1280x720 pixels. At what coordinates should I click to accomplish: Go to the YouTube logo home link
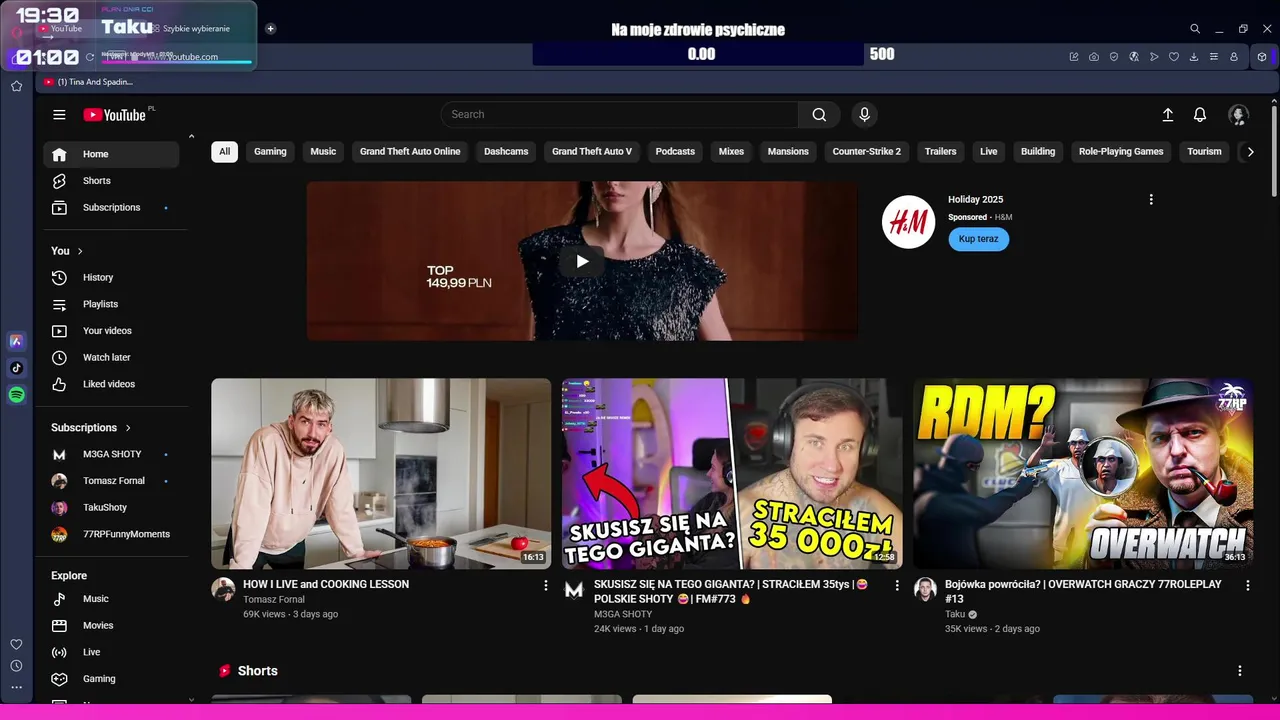(x=115, y=115)
